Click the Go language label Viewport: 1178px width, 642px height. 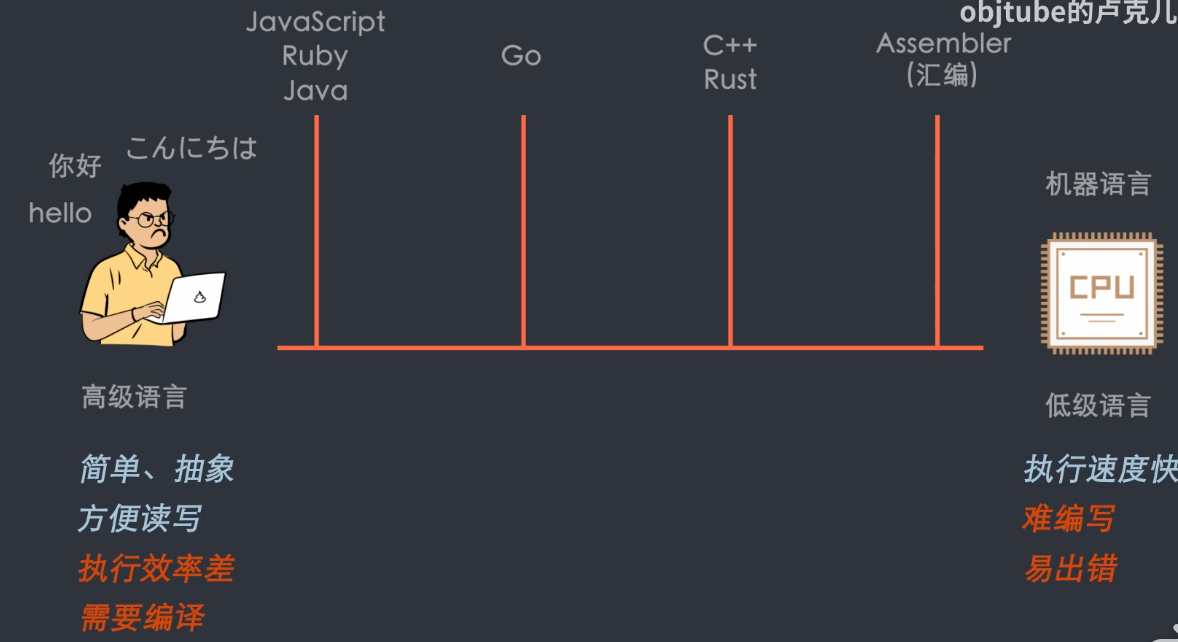click(521, 56)
